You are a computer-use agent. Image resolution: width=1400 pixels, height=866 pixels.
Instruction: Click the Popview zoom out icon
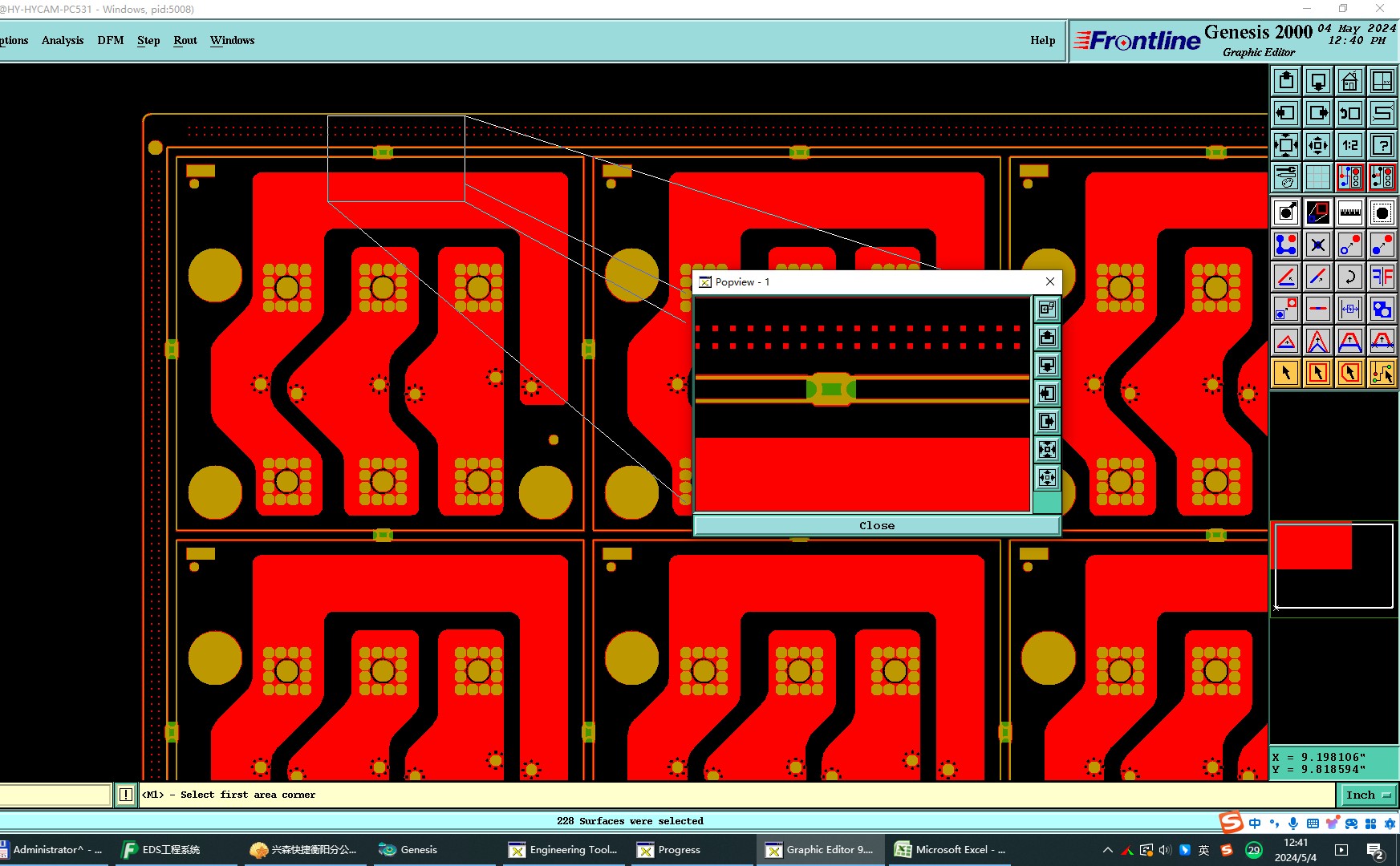point(1047,477)
